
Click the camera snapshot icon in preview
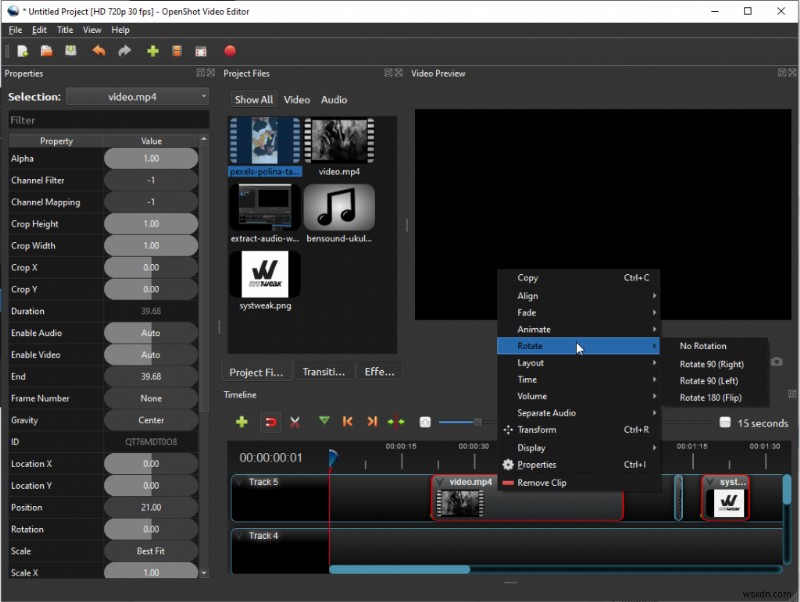point(777,362)
